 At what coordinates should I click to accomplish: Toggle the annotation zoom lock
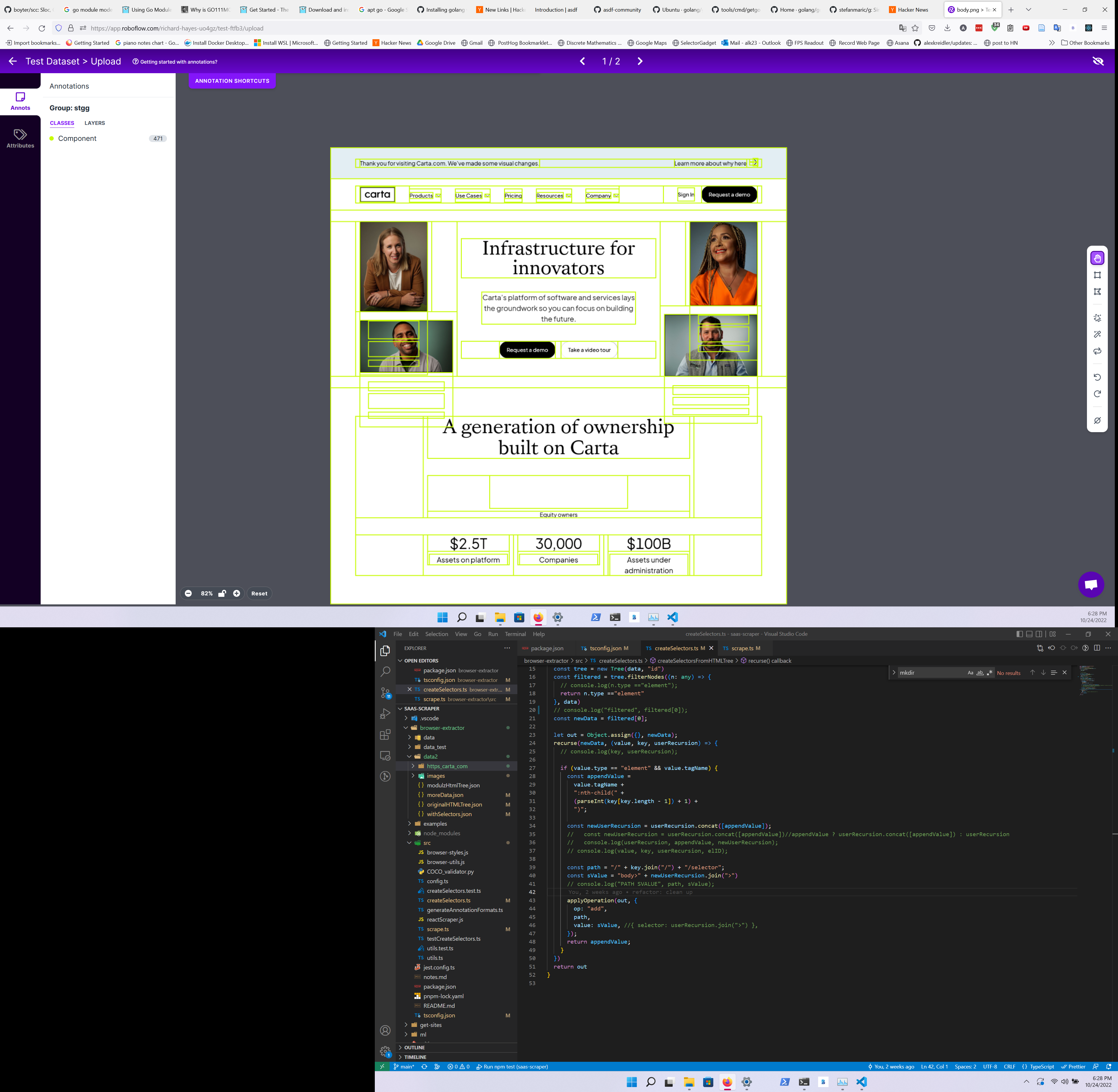point(222,594)
